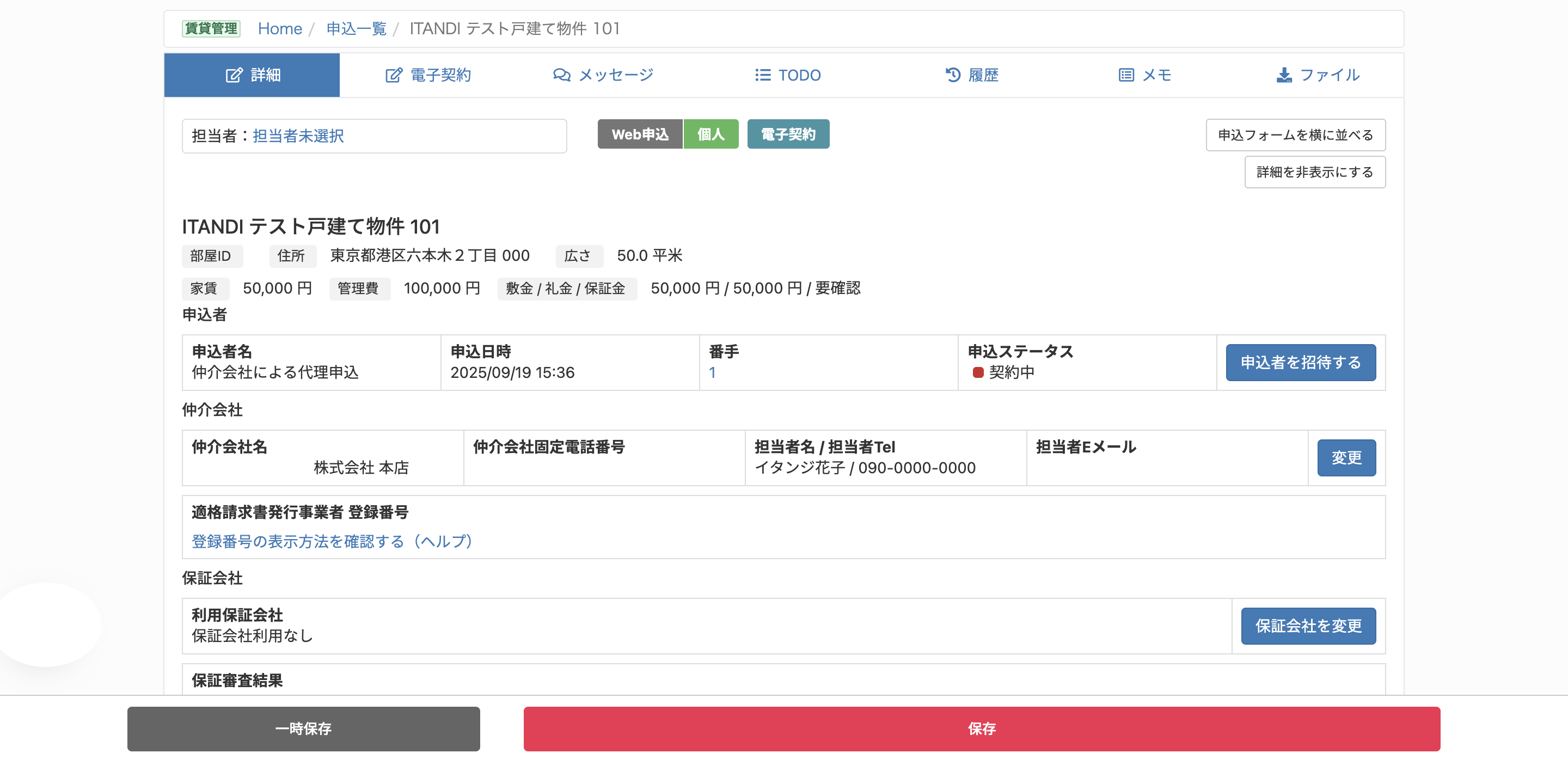Open the 詳細 tab
The image size is (1568, 759).
coord(252,75)
